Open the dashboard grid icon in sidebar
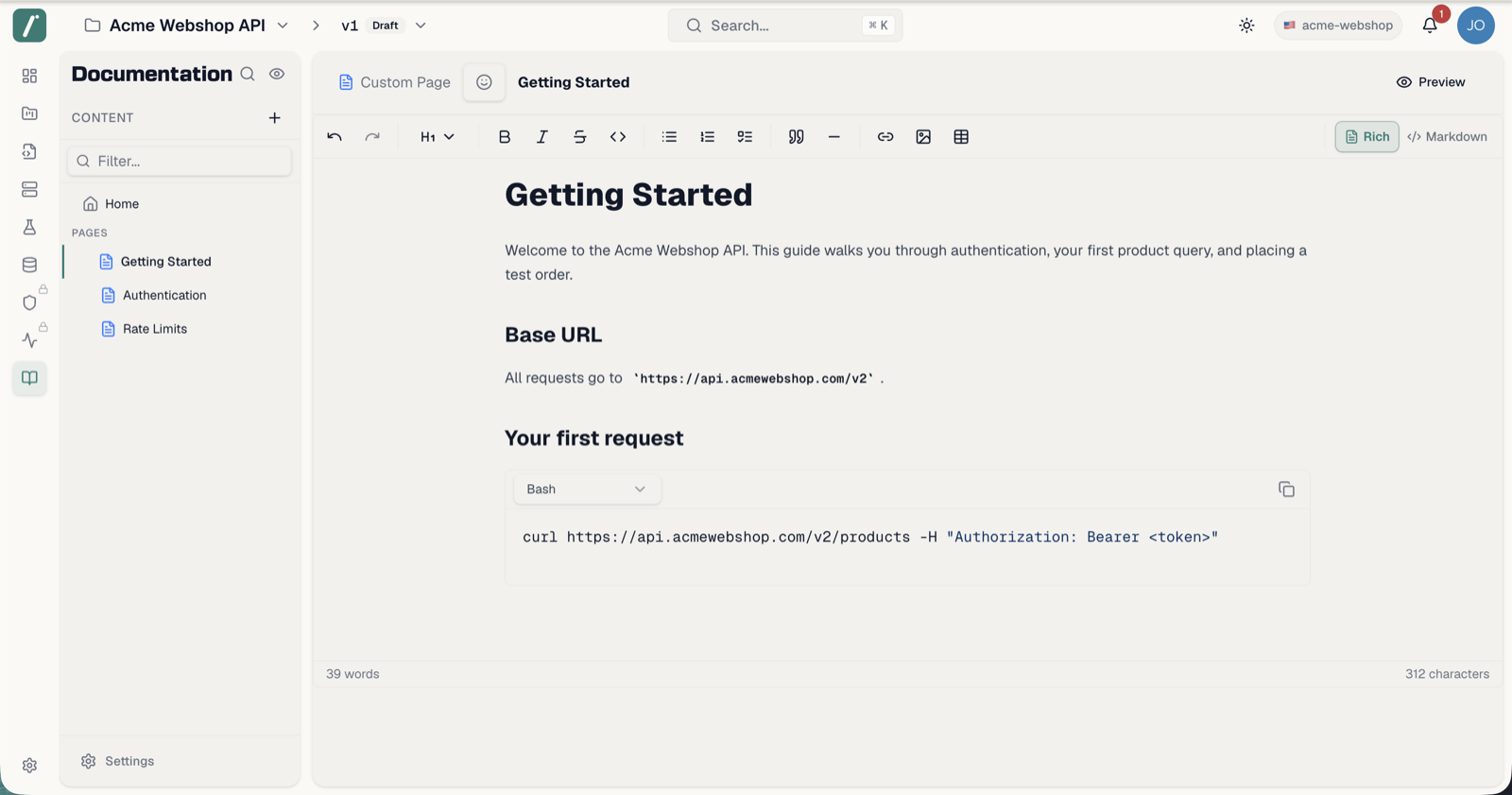The image size is (1512, 795). [29, 76]
